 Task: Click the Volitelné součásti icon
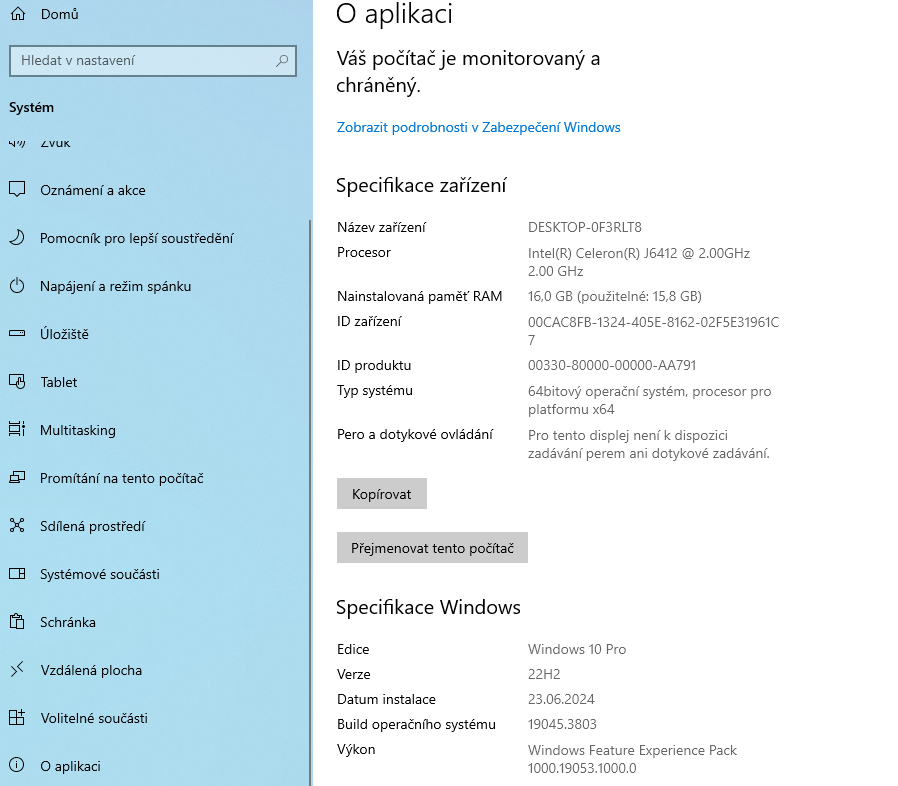[x=17, y=717]
